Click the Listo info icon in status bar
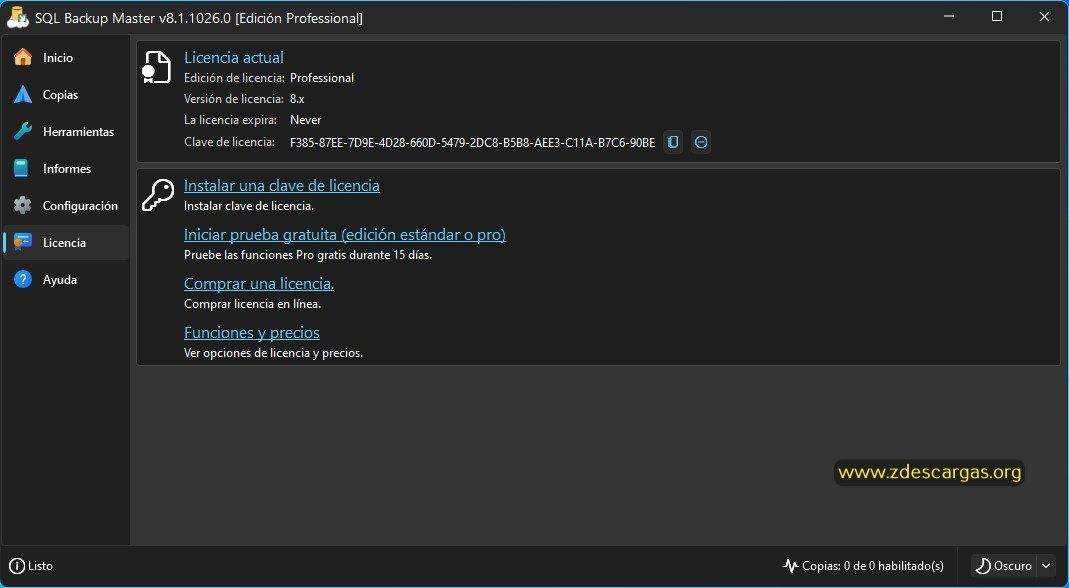1069x588 pixels. click(x=17, y=565)
